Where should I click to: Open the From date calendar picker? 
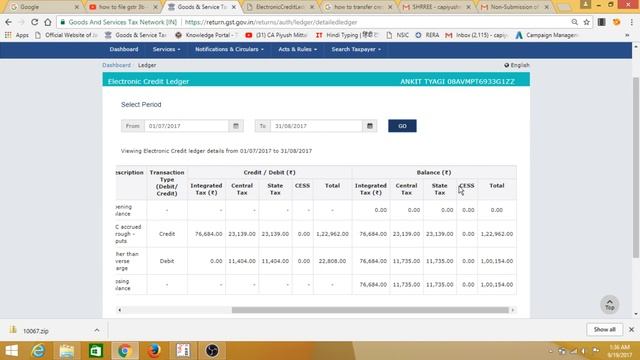tap(236, 126)
